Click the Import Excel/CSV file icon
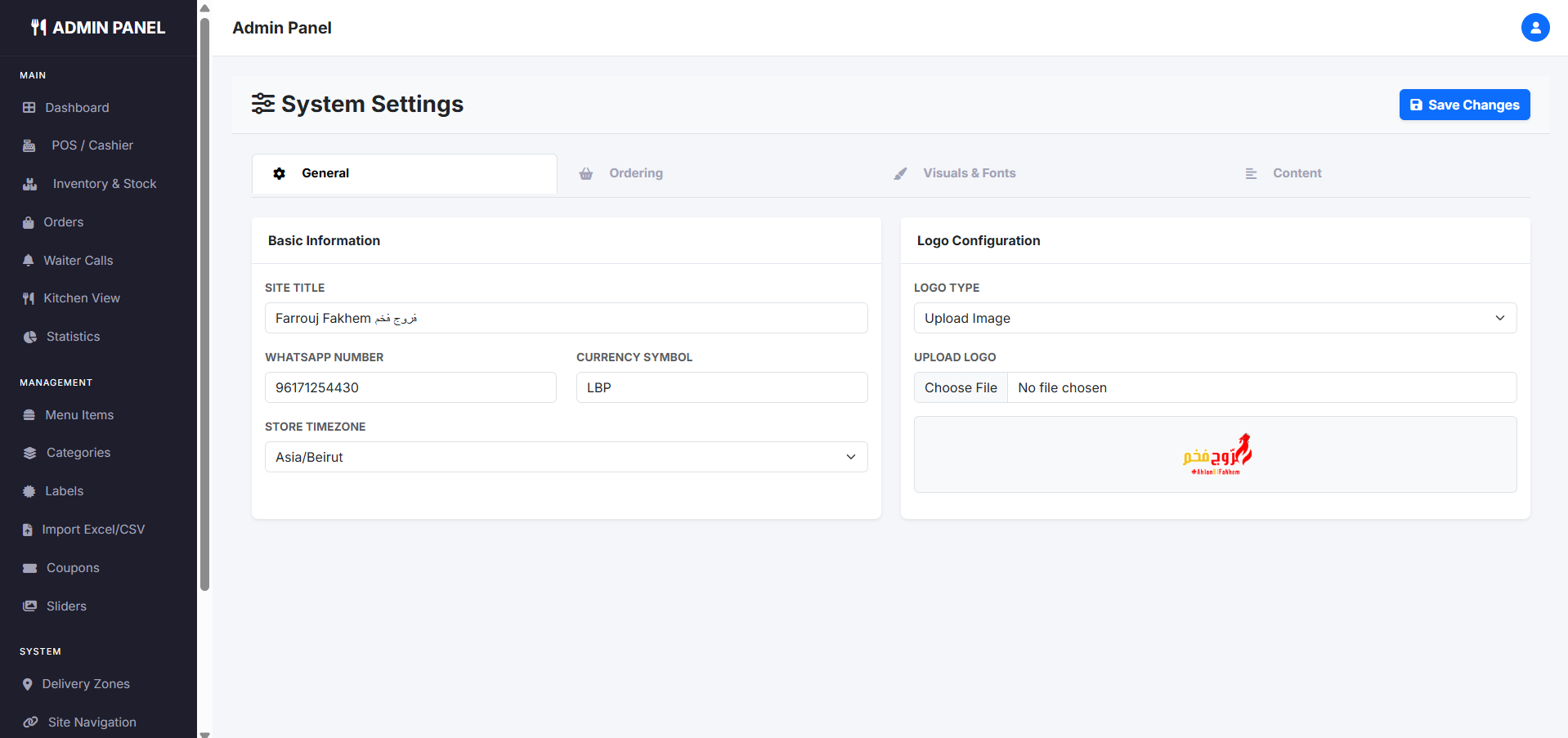This screenshot has width=1568, height=738. point(28,530)
